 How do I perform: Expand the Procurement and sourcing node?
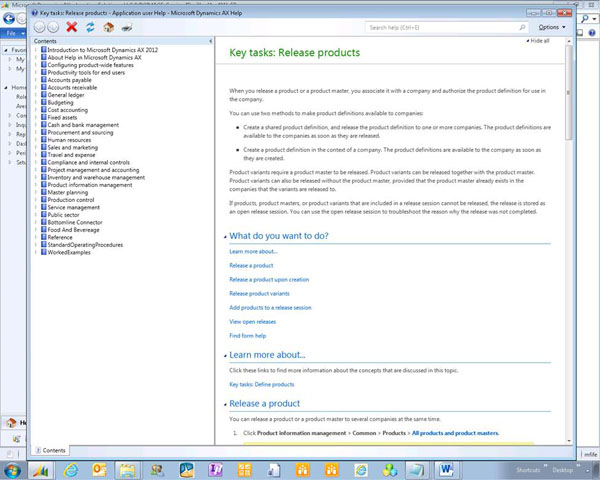click(36, 132)
